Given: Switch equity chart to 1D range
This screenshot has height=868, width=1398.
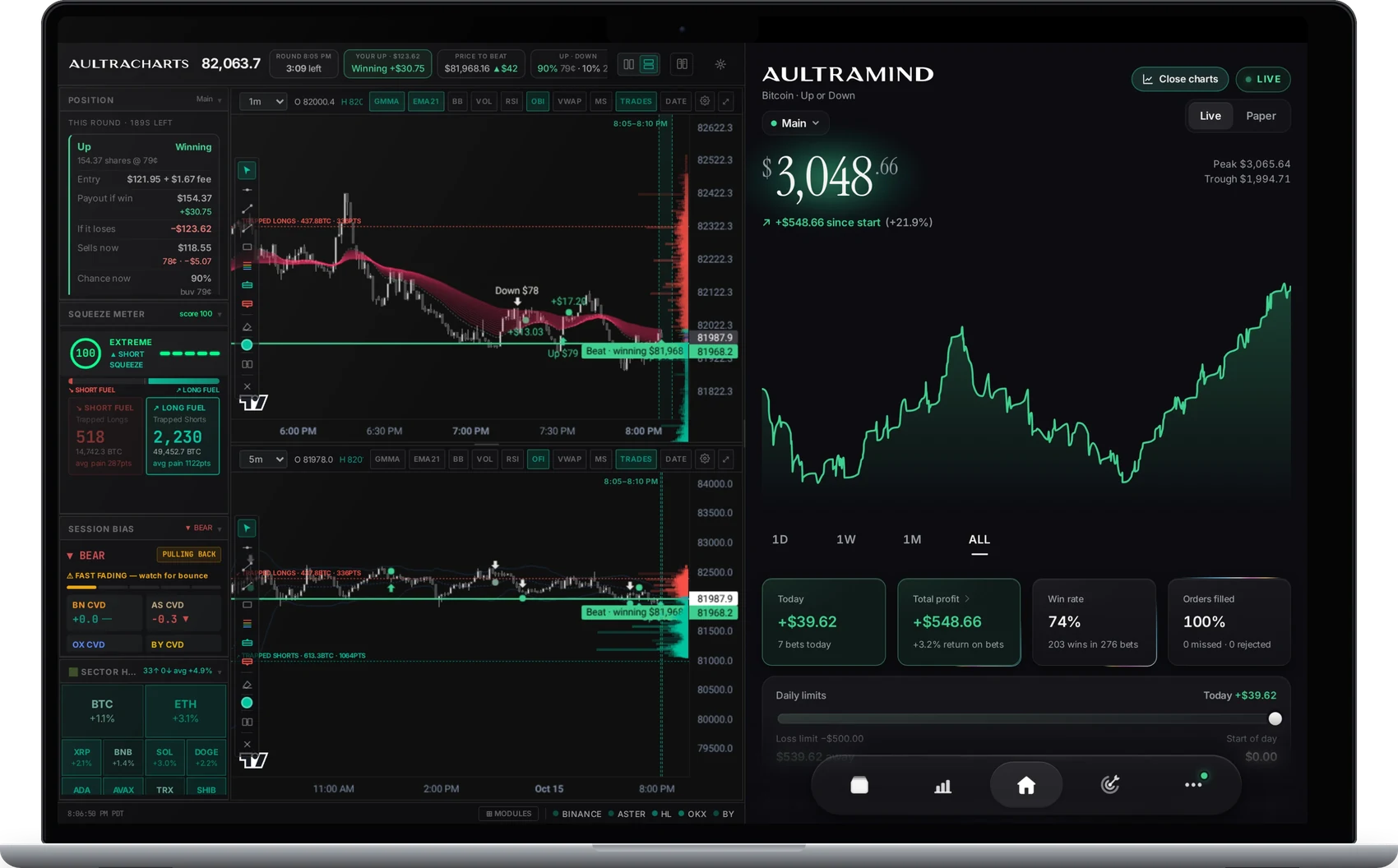Looking at the screenshot, I should pyautogui.click(x=780, y=539).
